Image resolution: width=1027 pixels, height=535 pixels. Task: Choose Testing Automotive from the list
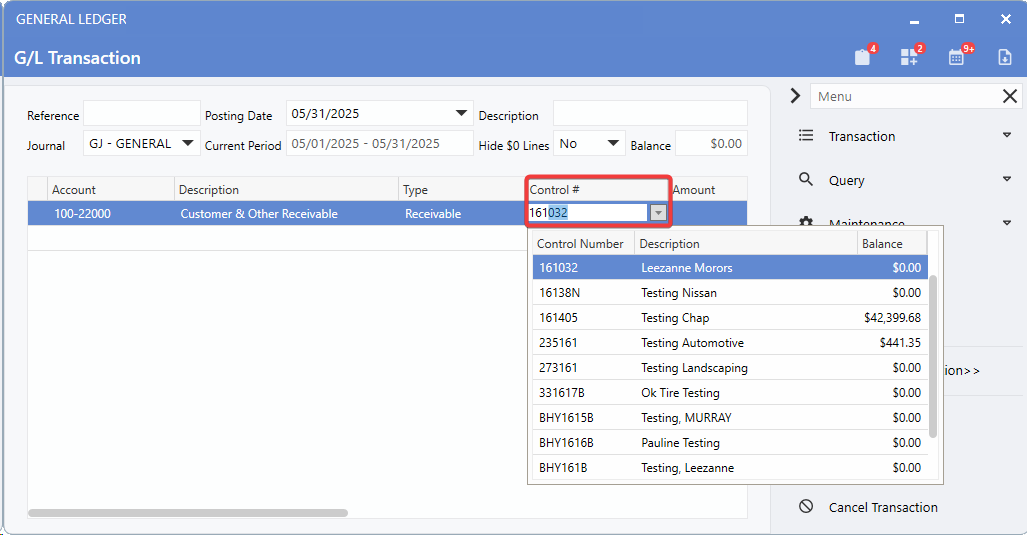pos(692,343)
